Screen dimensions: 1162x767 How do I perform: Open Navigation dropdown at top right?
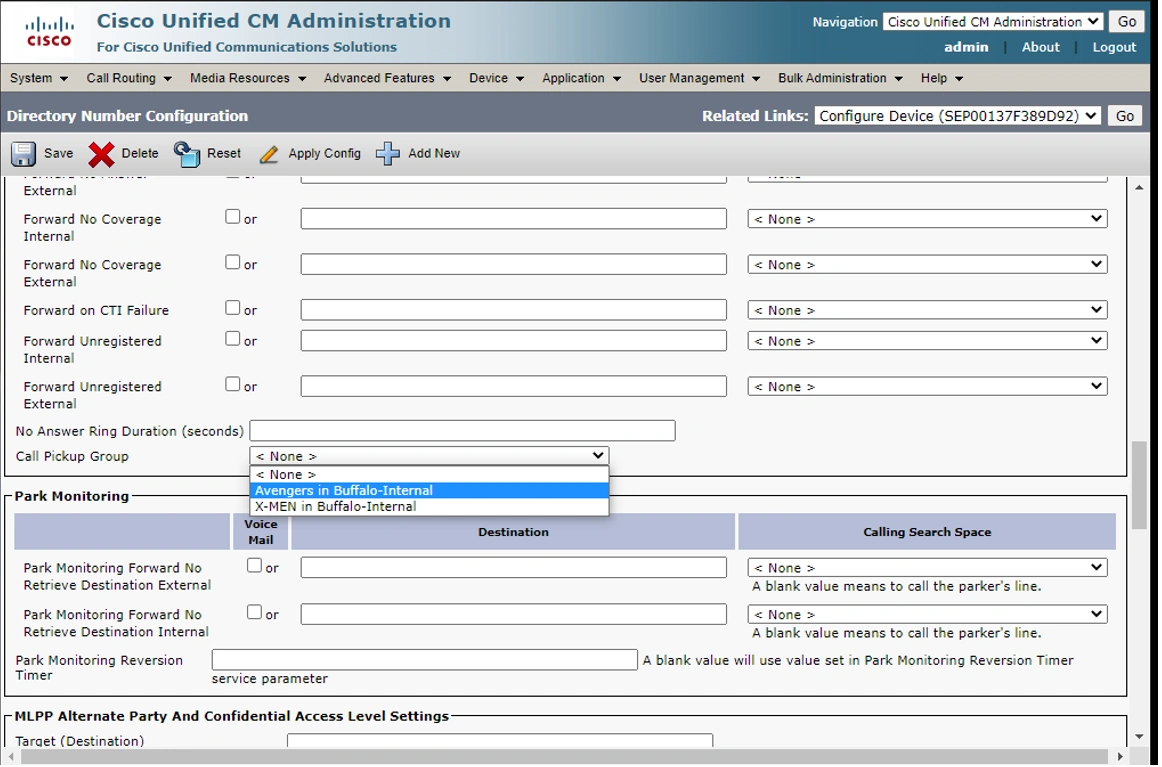992,21
